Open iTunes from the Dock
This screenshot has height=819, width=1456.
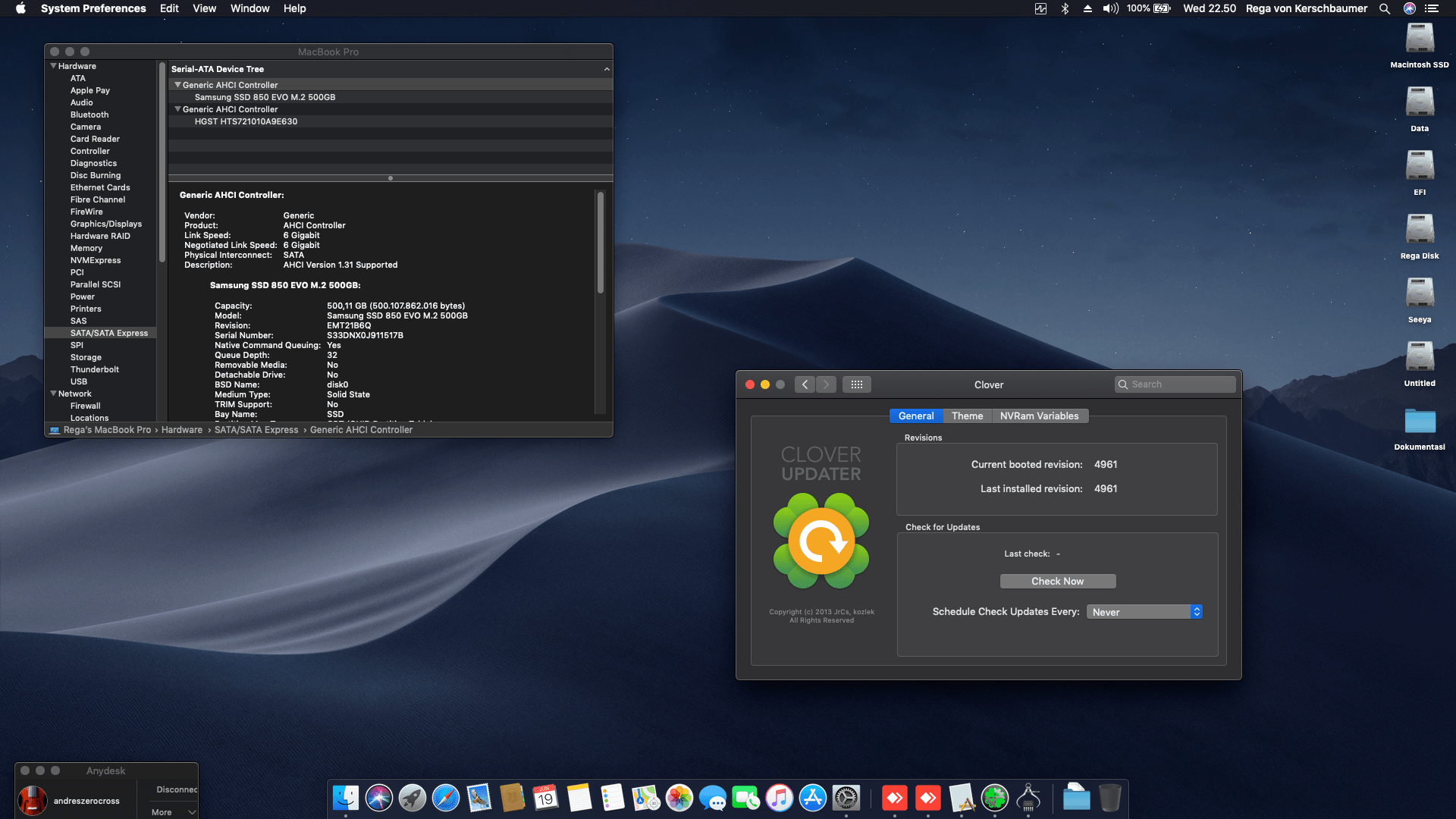pyautogui.click(x=779, y=798)
